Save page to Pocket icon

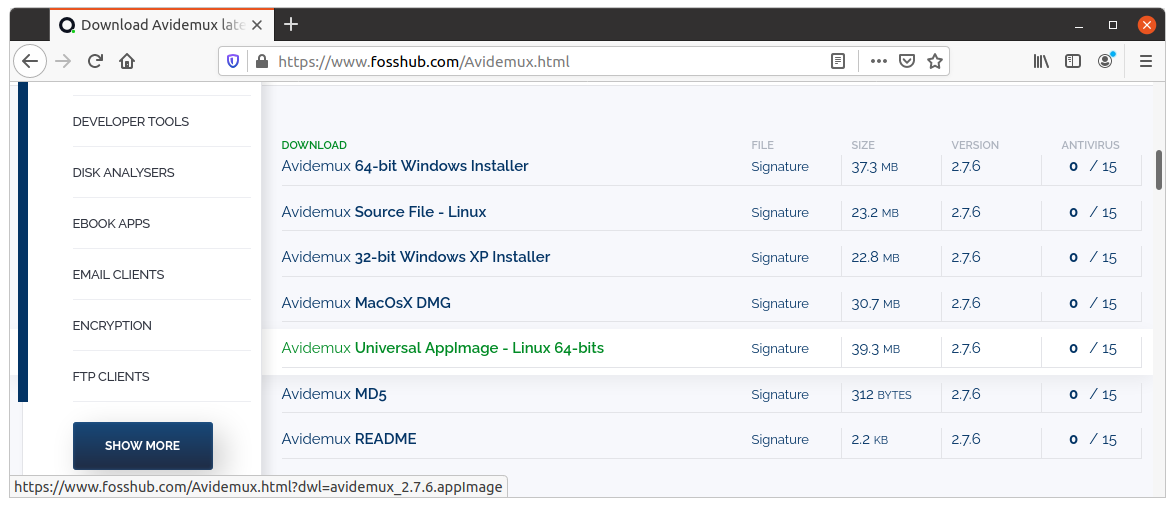(907, 61)
